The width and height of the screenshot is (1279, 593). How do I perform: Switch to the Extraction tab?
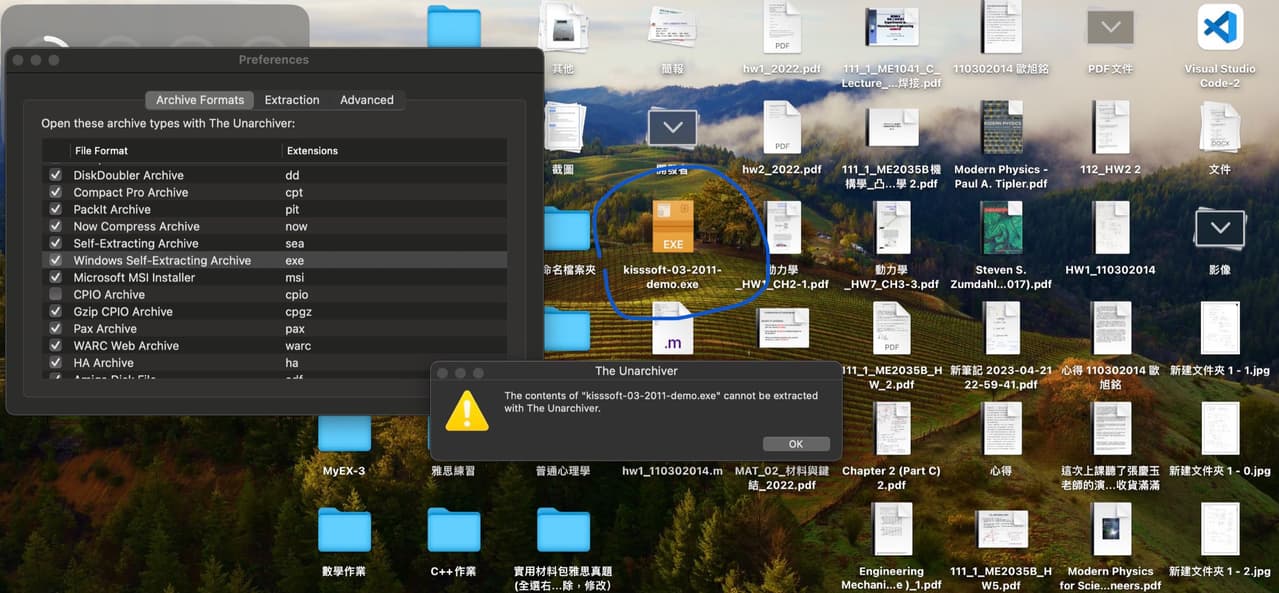(291, 99)
